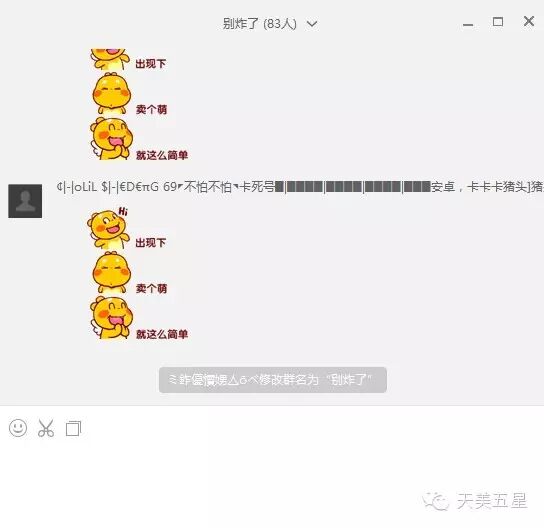This screenshot has width=544, height=528.
Task: Close the chat window
Action: click(x=529, y=21)
